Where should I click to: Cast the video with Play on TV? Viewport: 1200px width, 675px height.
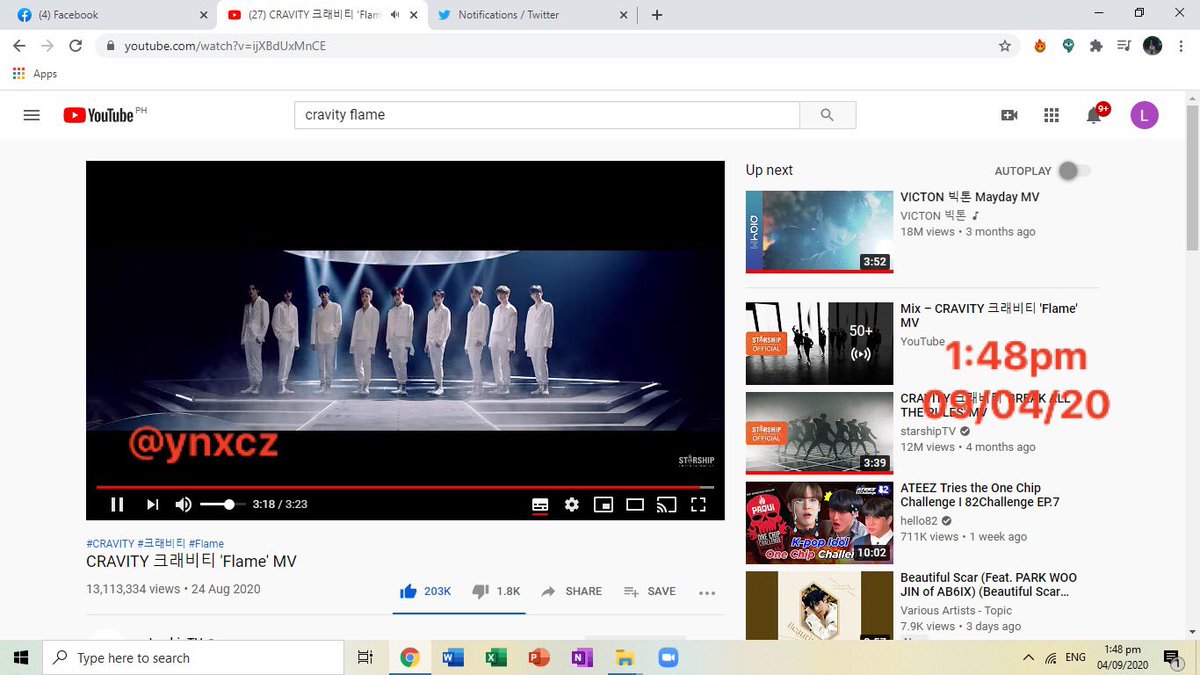pos(666,505)
